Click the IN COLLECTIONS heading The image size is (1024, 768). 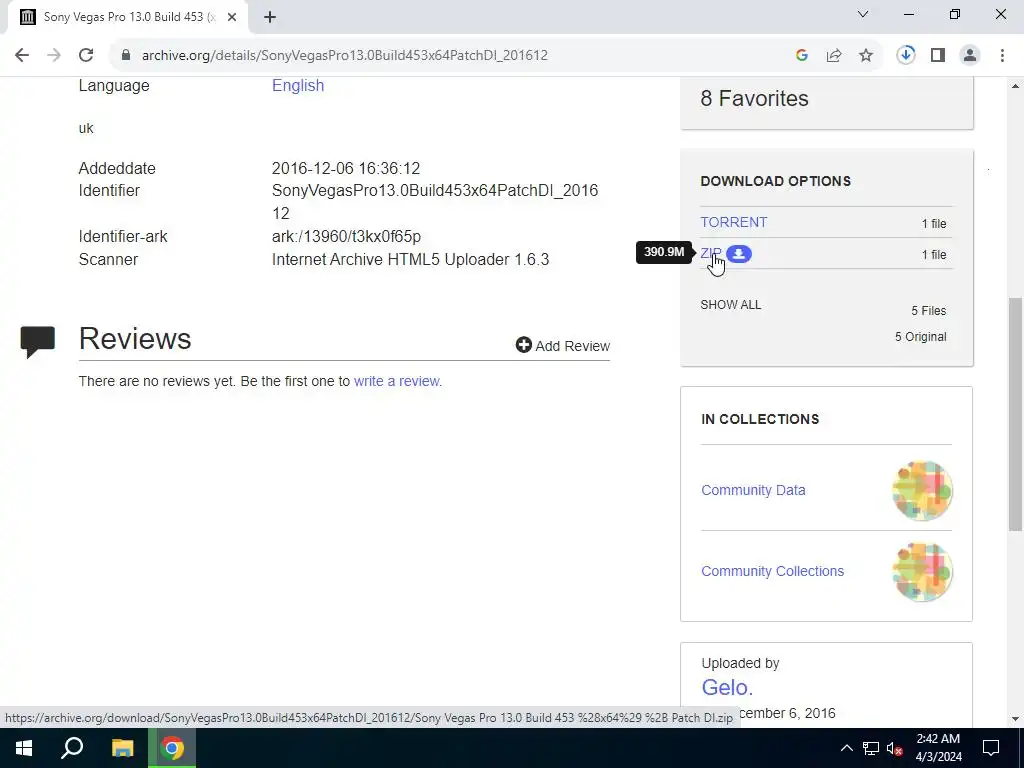(x=760, y=419)
